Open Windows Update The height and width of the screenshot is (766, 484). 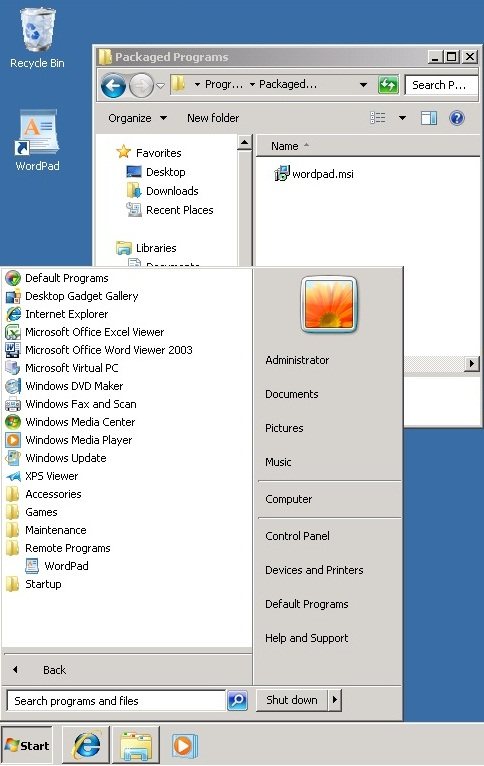(56, 458)
